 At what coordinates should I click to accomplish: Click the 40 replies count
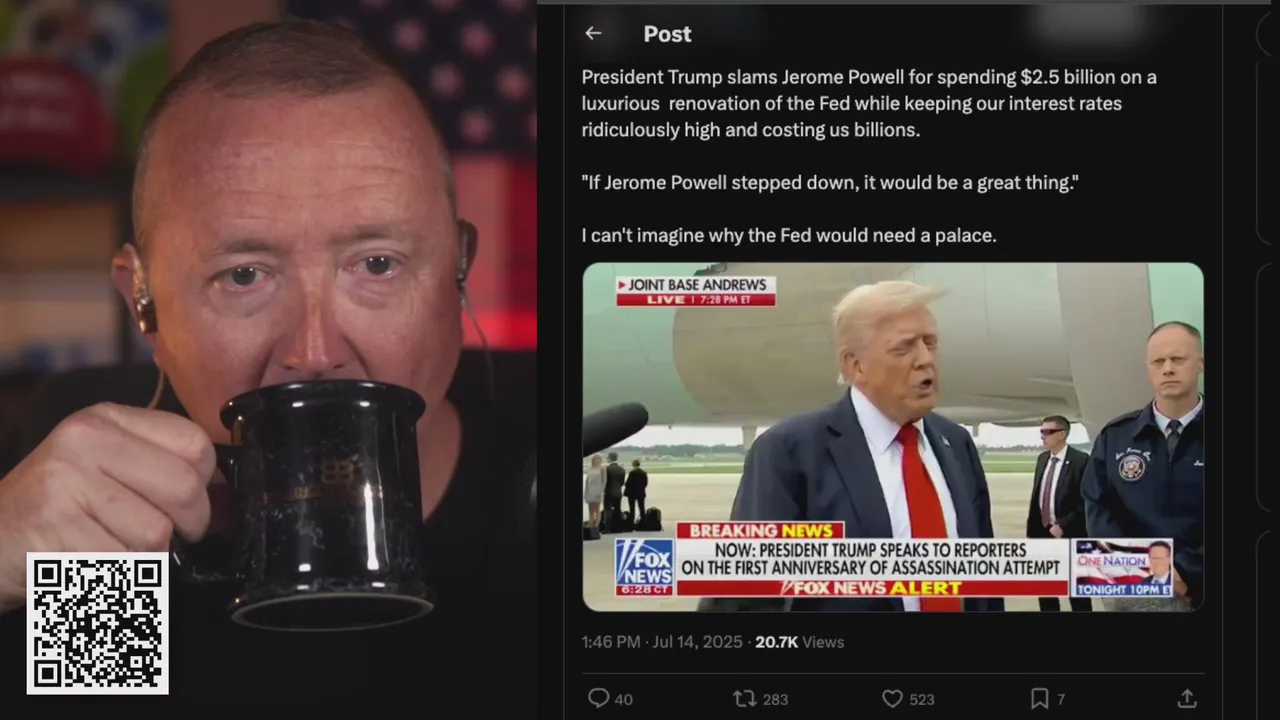(623, 699)
